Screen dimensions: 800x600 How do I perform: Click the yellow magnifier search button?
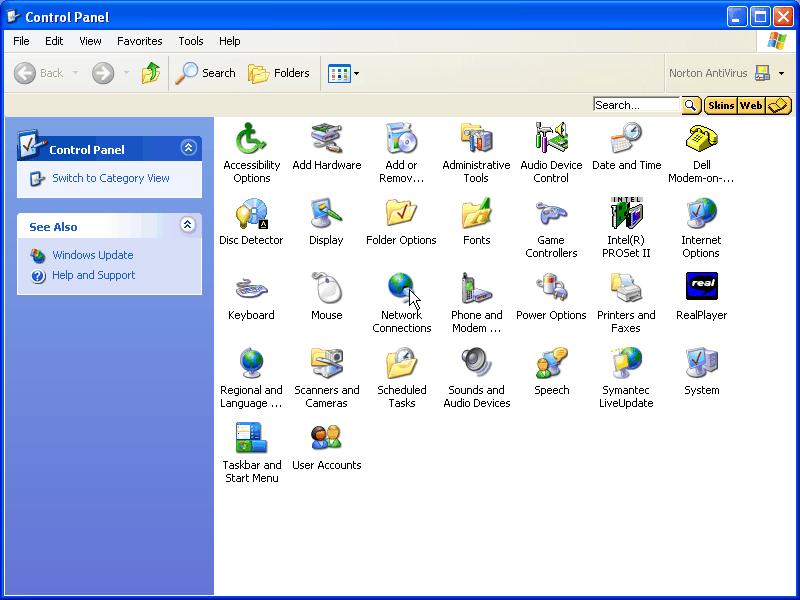(691, 106)
